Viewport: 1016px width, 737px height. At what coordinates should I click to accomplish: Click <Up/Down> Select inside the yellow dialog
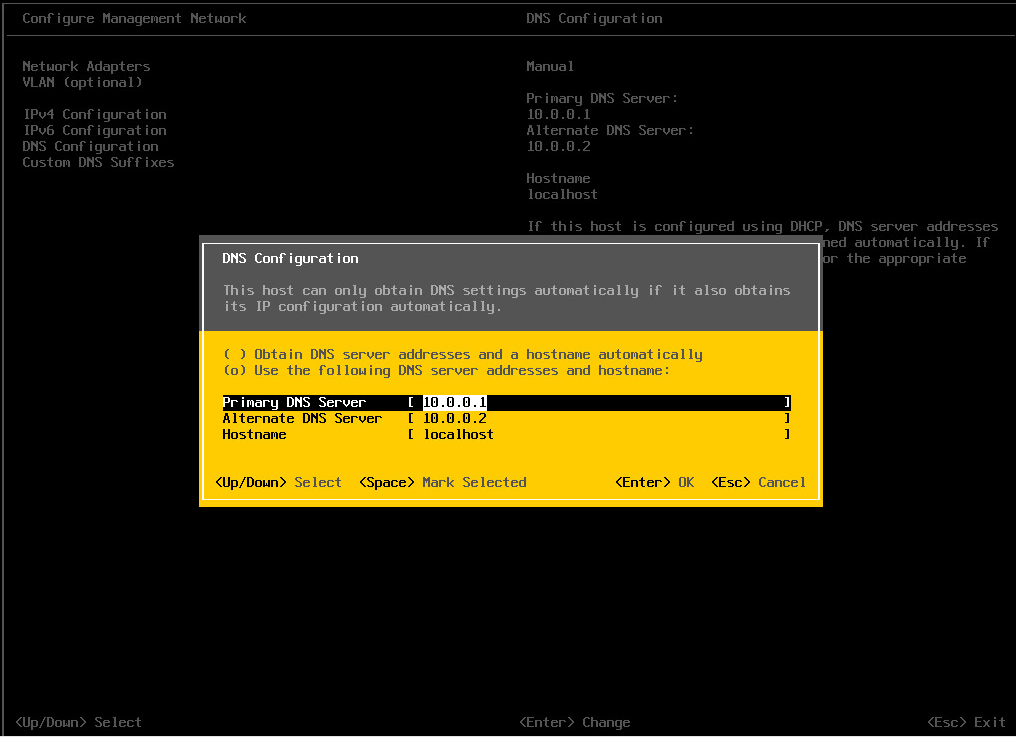click(x=278, y=482)
